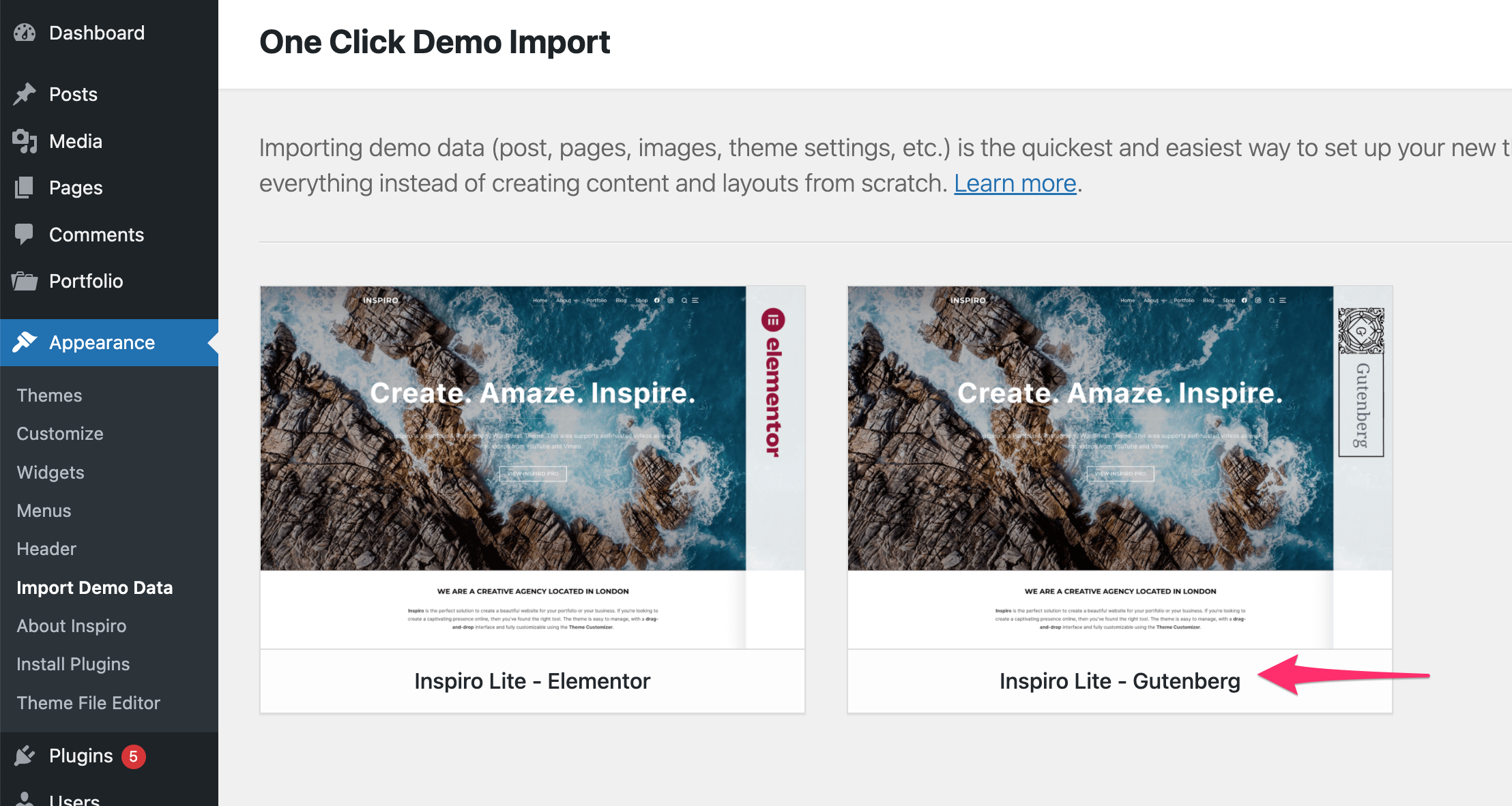1512x806 pixels.
Task: Click the Plugins plug icon
Action: click(x=25, y=756)
